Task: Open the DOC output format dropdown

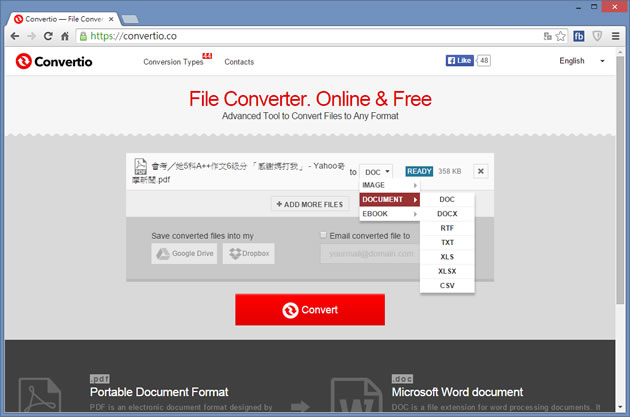Action: pyautogui.click(x=376, y=172)
